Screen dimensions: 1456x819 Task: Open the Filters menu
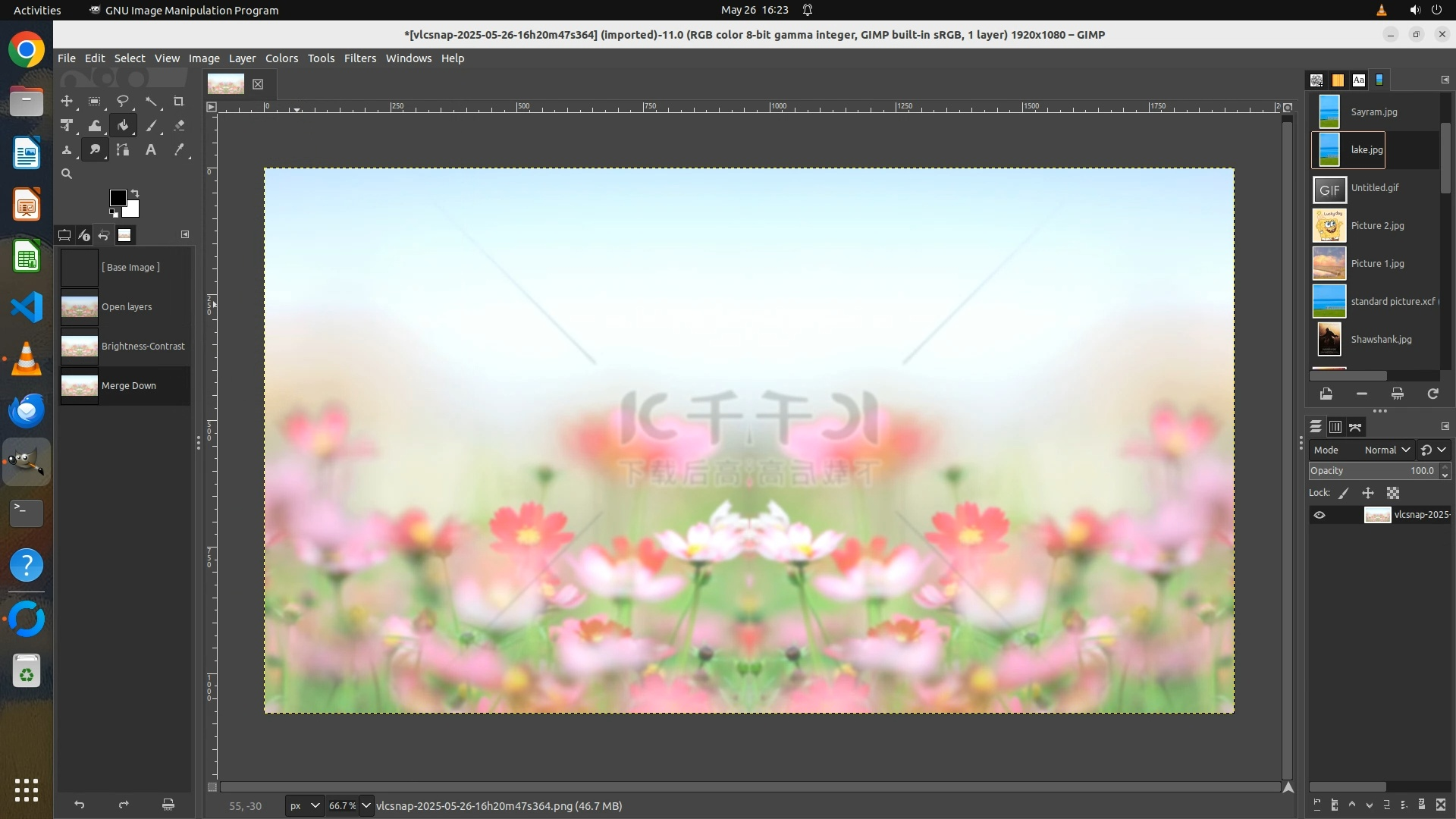[x=359, y=58]
